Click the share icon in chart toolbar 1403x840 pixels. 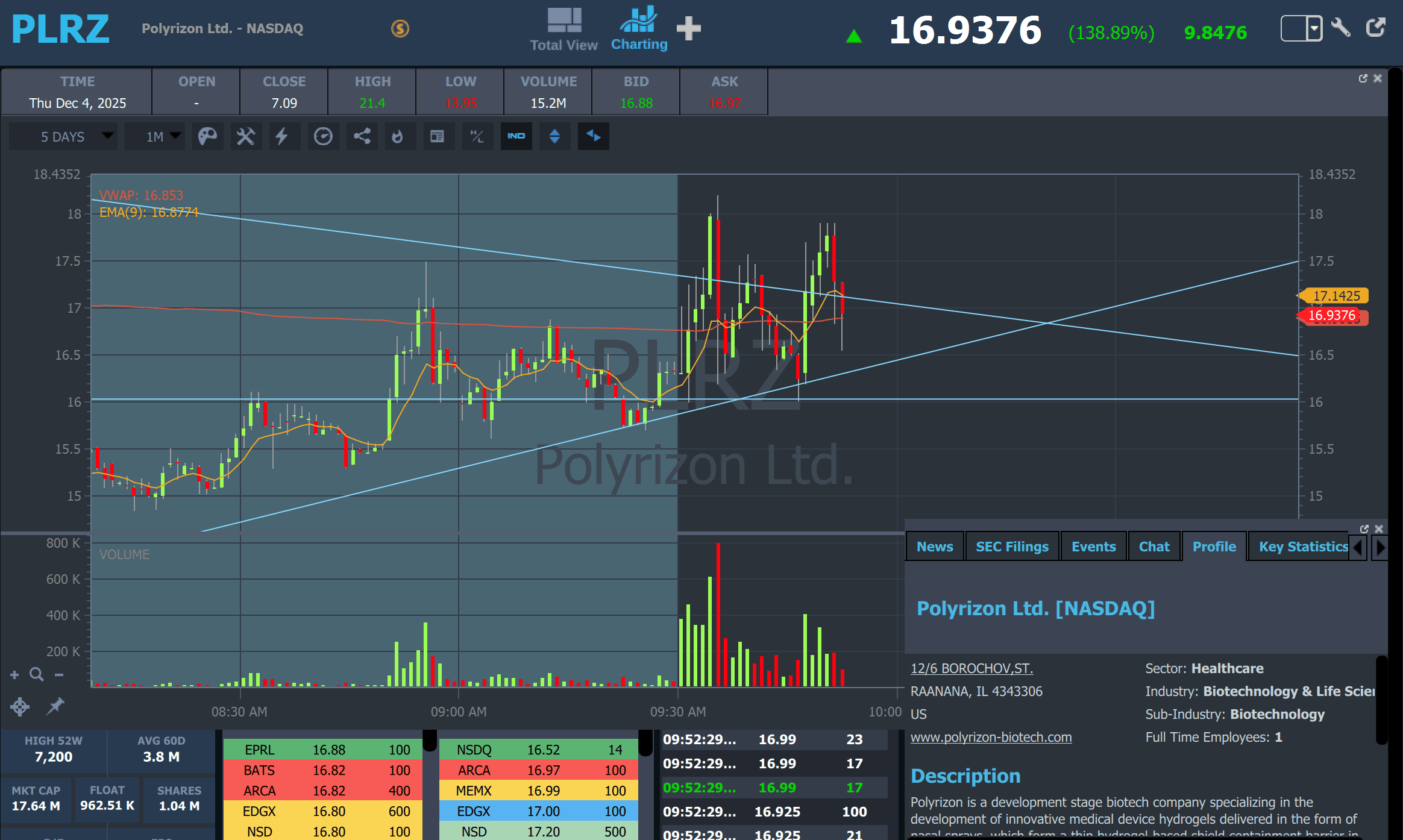click(362, 136)
